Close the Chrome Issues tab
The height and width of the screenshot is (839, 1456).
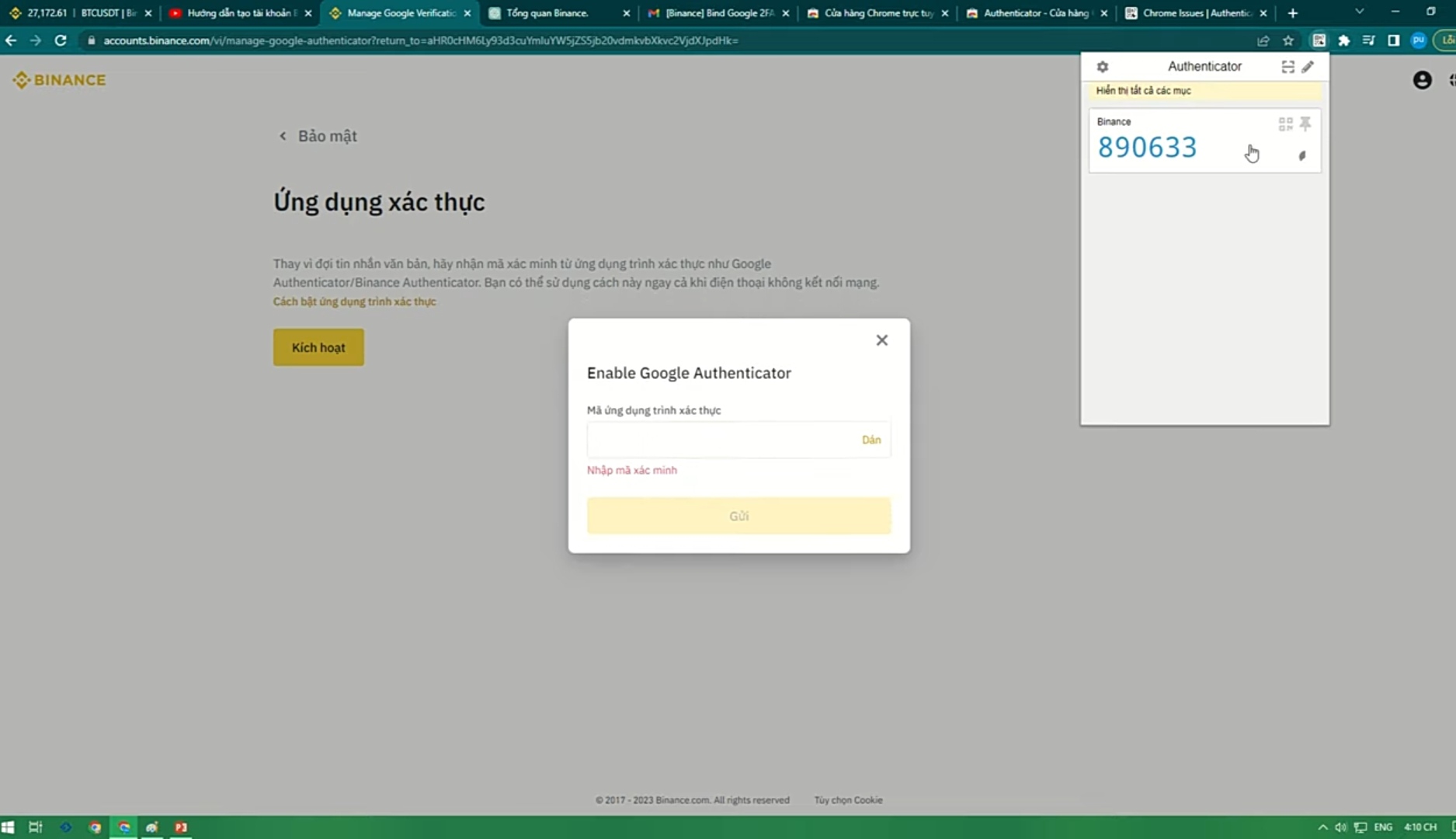pos(1263,13)
